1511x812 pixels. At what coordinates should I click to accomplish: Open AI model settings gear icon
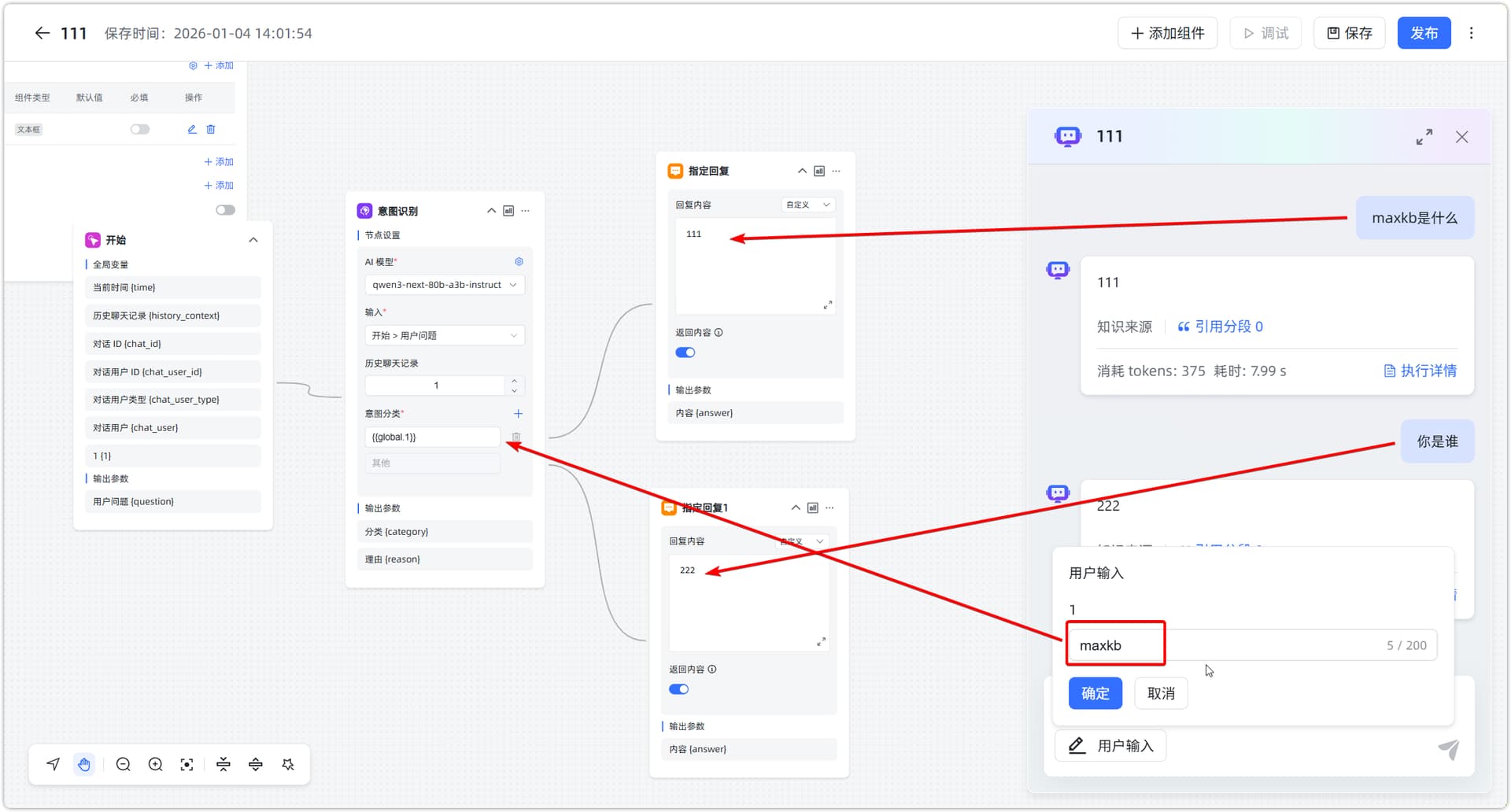[519, 261]
